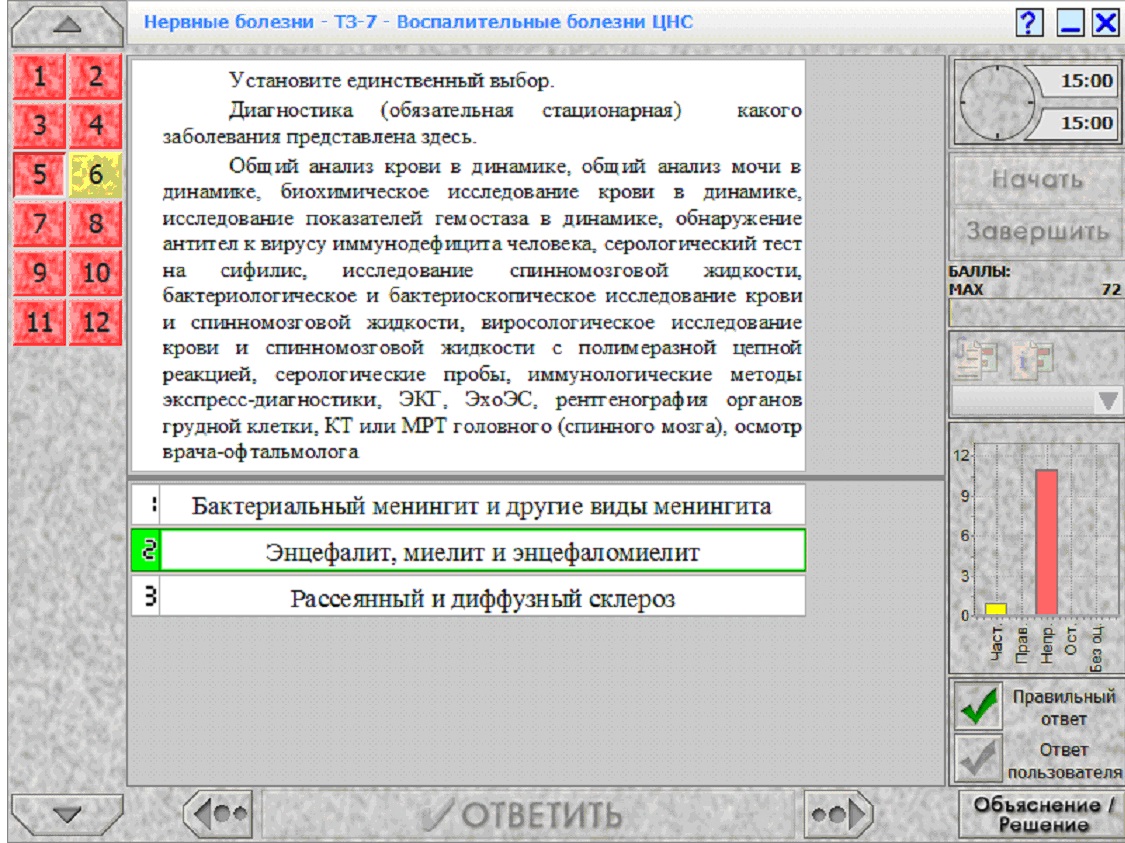Go to question 10
The height and width of the screenshot is (843, 1125).
tap(95, 273)
